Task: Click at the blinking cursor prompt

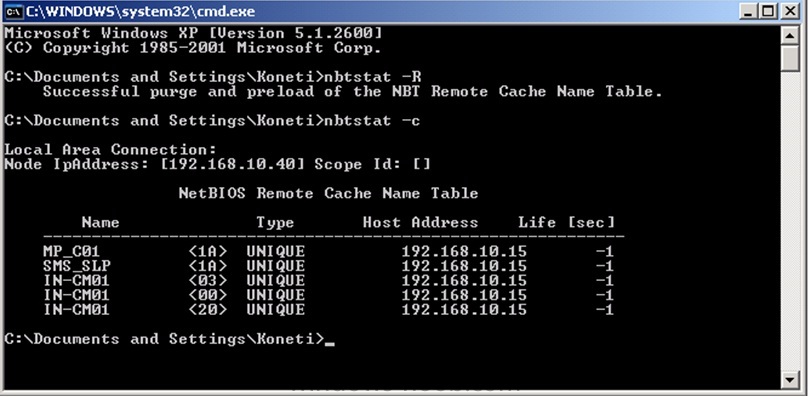Action: point(330,340)
